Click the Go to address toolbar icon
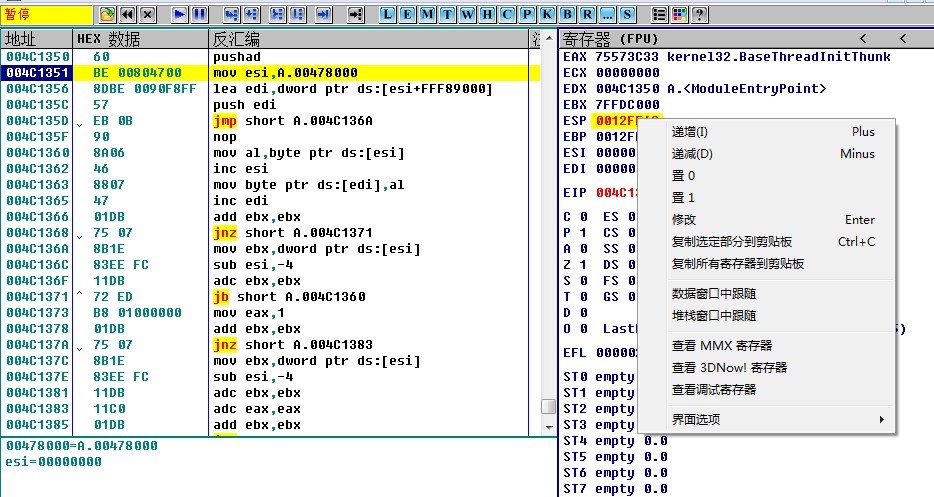 pos(356,14)
